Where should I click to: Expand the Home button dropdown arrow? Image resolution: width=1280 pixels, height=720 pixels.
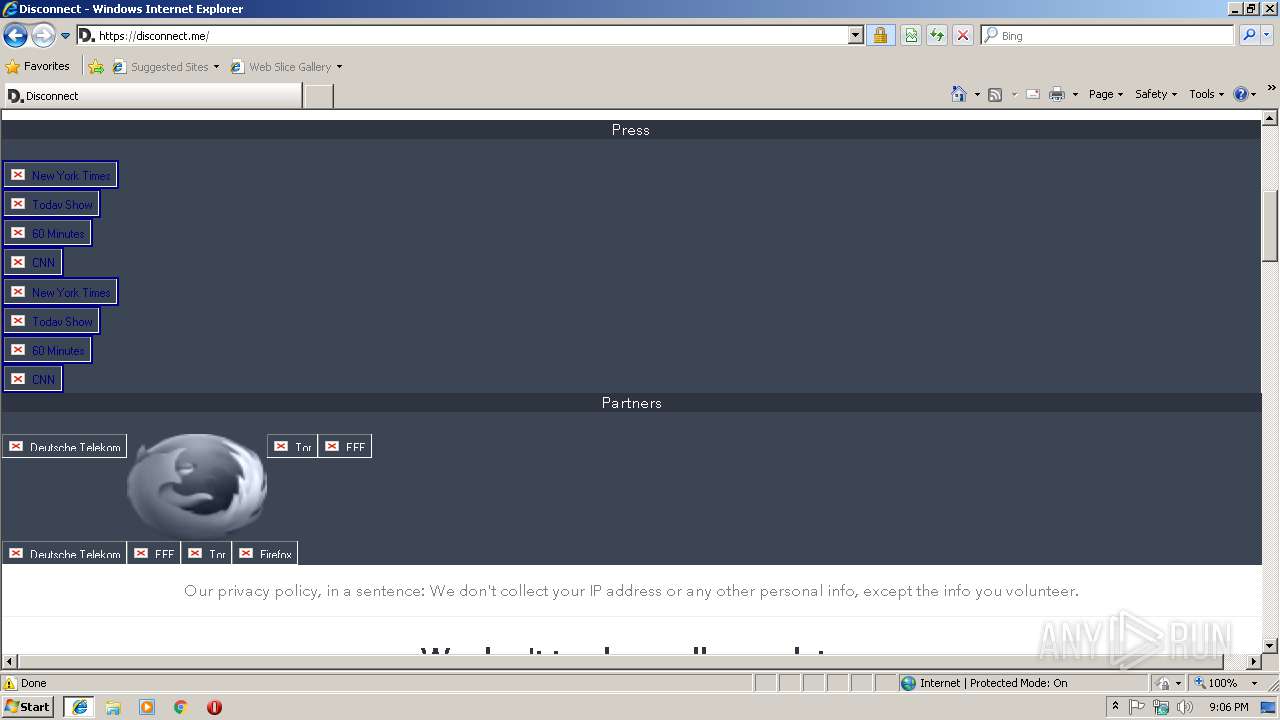pos(977,94)
